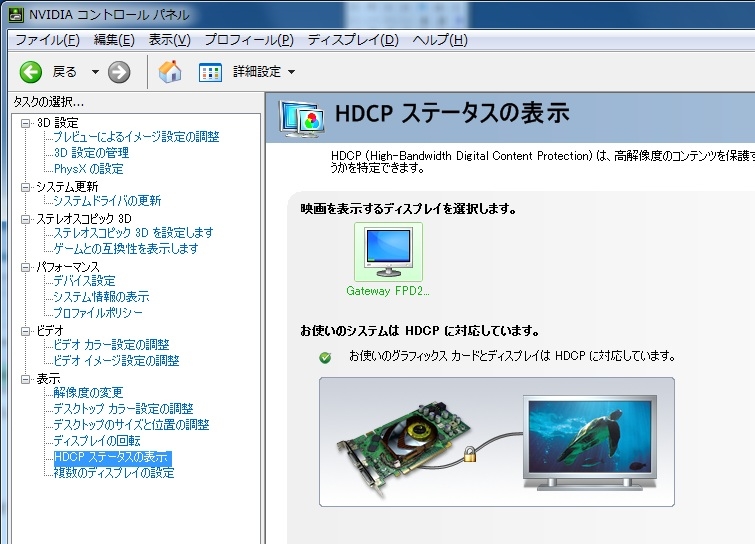Collapse the 表示 tree node

coord(25,379)
